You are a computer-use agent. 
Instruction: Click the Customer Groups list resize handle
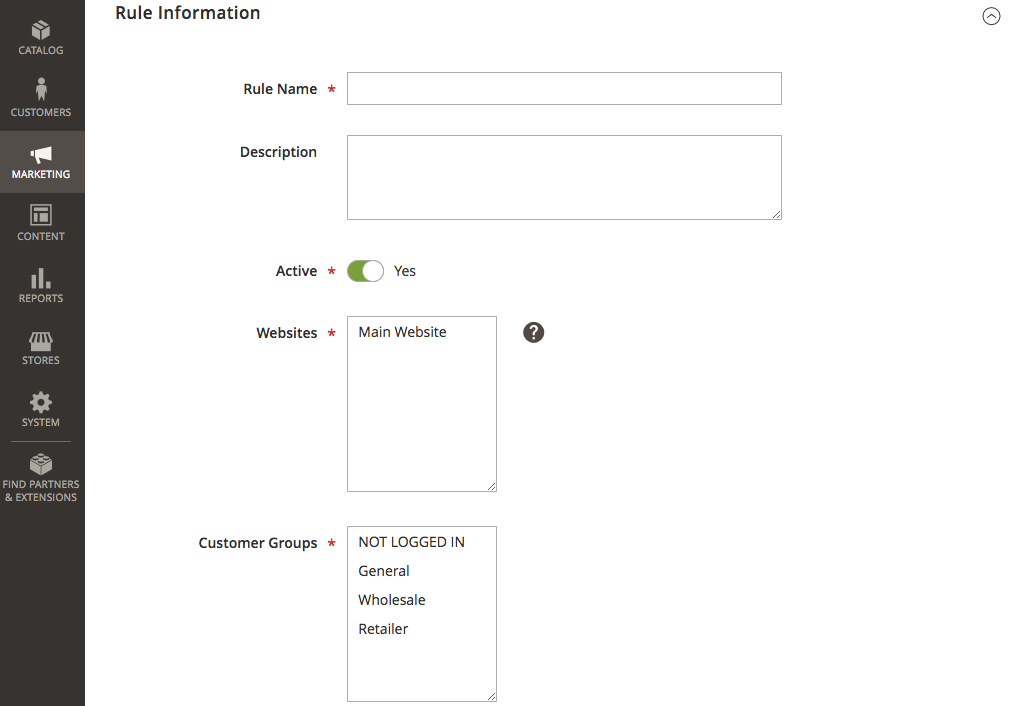pyautogui.click(x=491, y=696)
